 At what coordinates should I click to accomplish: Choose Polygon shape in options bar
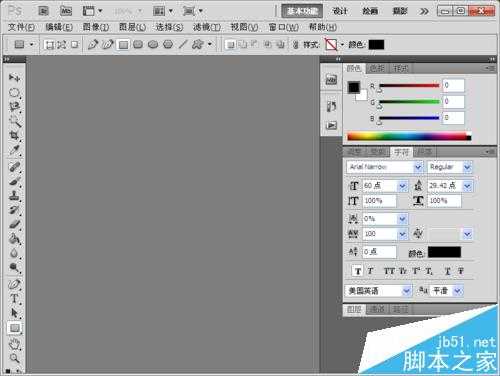(x=168, y=44)
